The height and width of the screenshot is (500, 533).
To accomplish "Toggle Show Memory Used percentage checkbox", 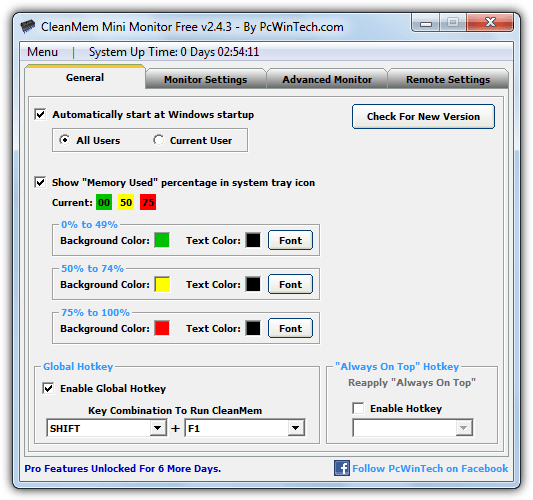I will 40,182.
